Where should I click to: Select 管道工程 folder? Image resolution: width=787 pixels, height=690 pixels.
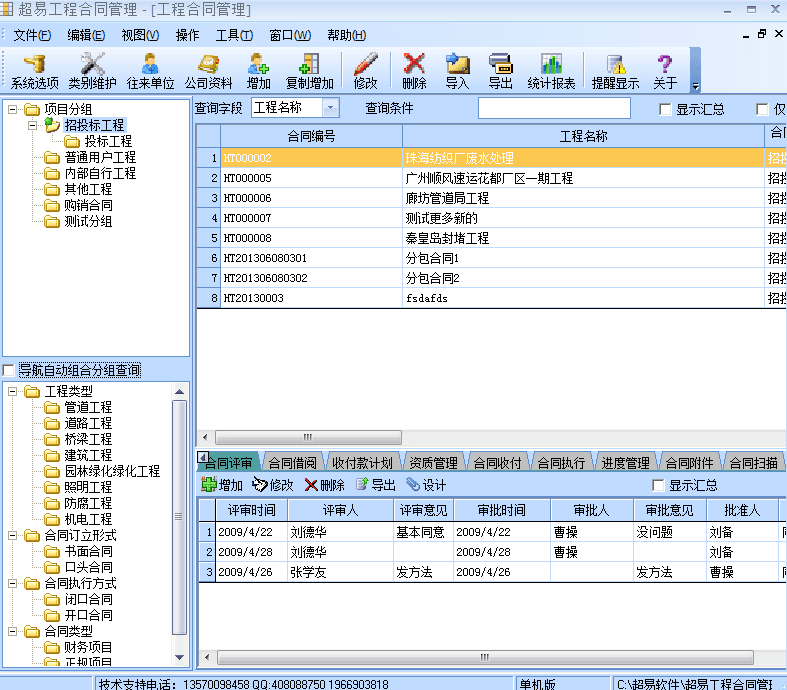coord(78,407)
